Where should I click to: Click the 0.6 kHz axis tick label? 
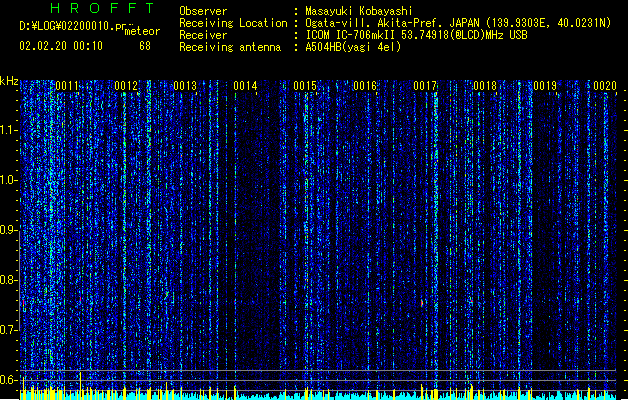pos(8,380)
